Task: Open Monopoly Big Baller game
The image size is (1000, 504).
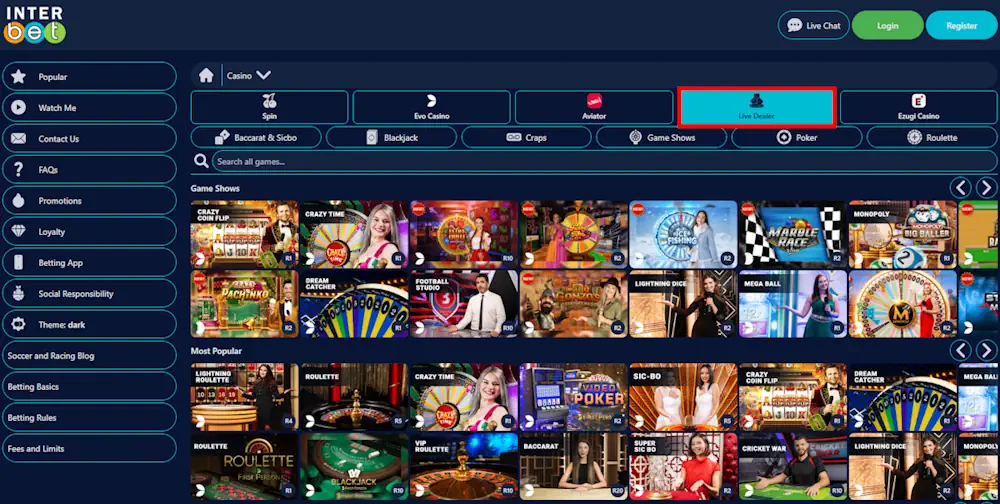Action: tap(902, 234)
